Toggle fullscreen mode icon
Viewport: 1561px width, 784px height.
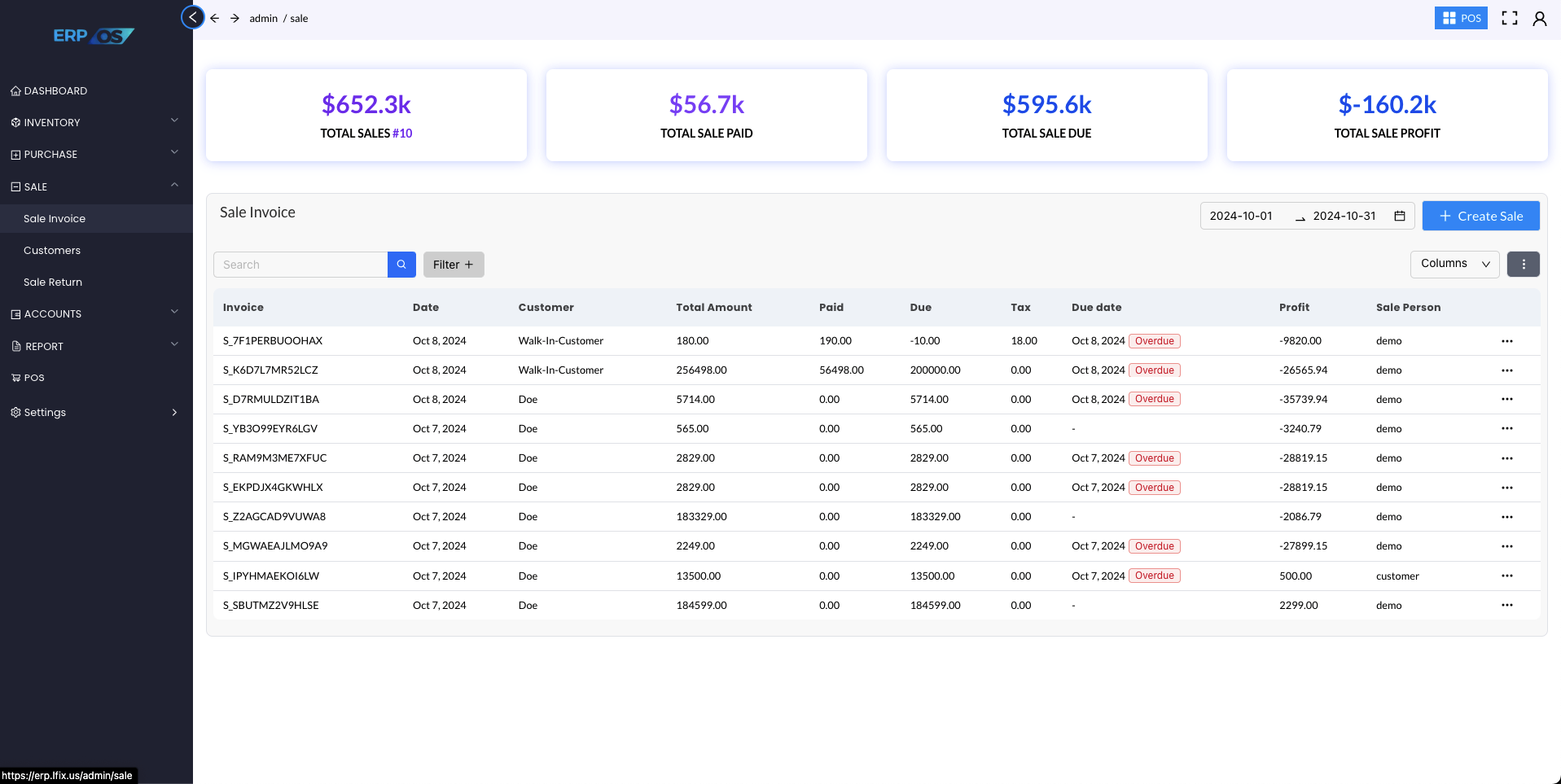coord(1509,18)
